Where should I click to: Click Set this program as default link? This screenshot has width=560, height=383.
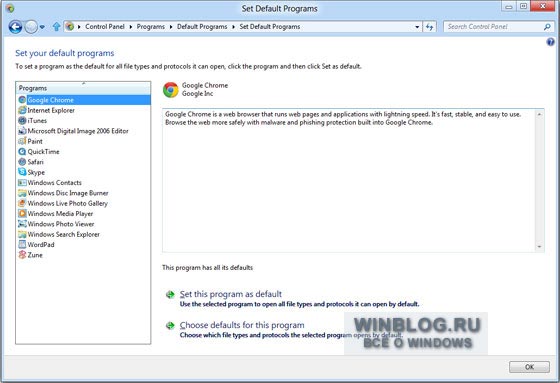[x=231, y=294]
